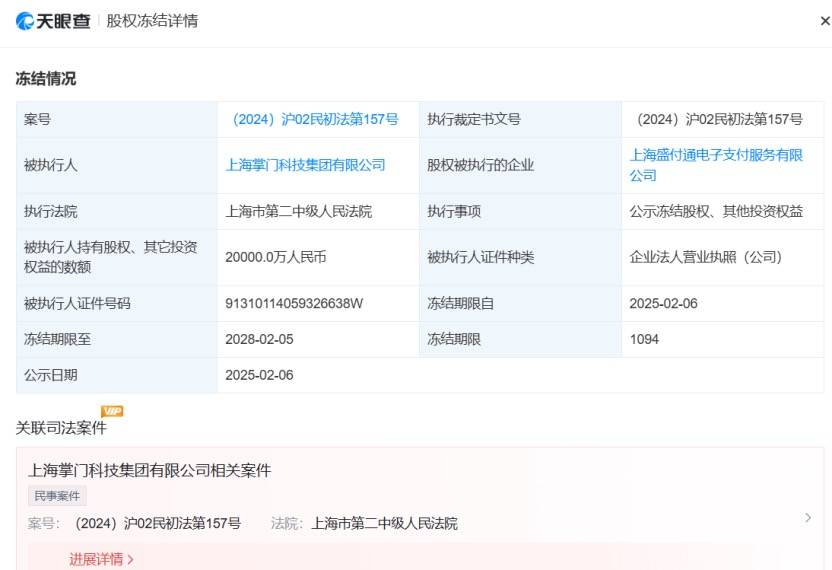Select 上海掌门科技集团有限公司相关案件 heading
Viewport: 832px width, 570px height.
coord(149,470)
